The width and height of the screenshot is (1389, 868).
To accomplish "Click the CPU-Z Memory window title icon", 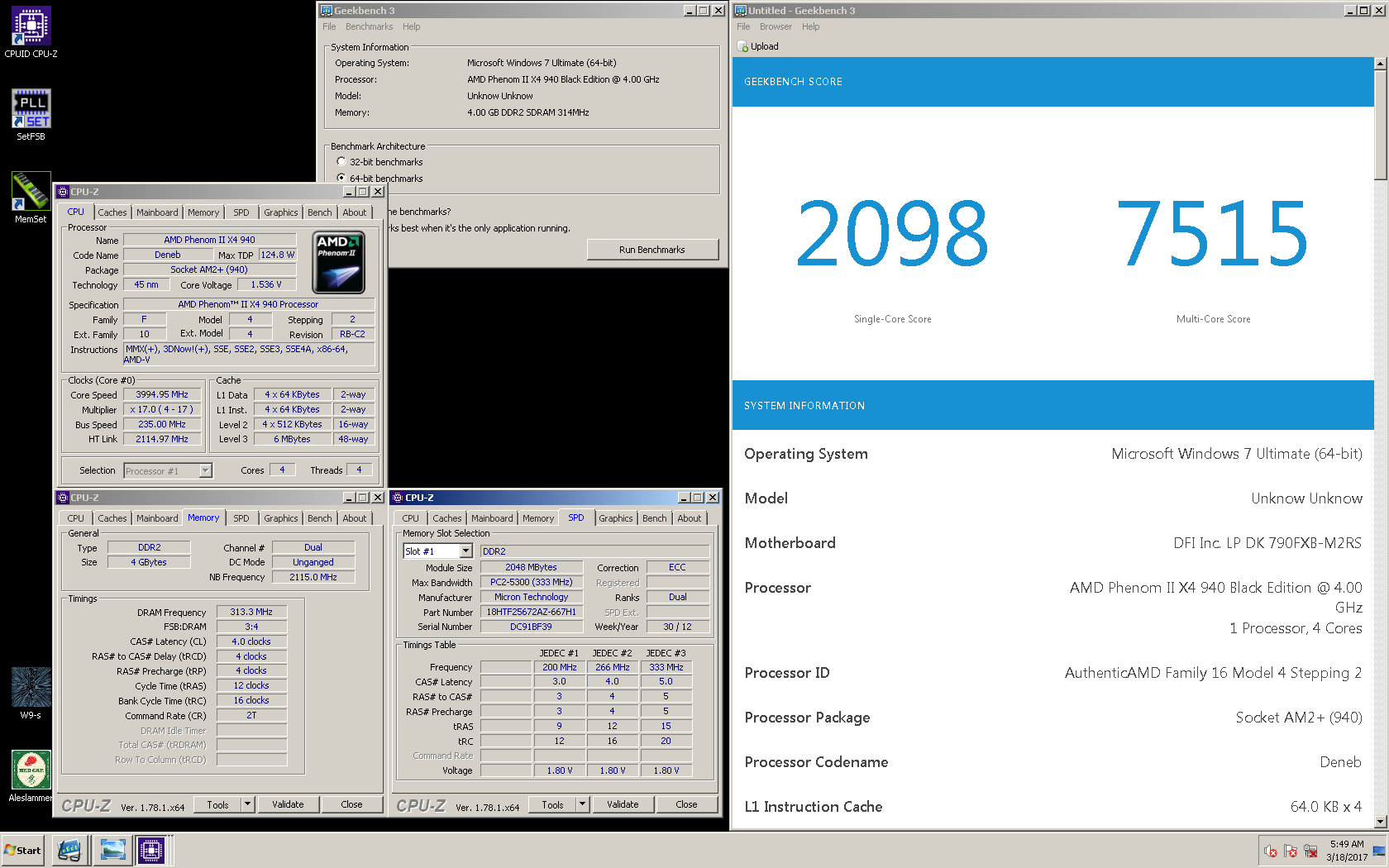I will click(x=63, y=498).
